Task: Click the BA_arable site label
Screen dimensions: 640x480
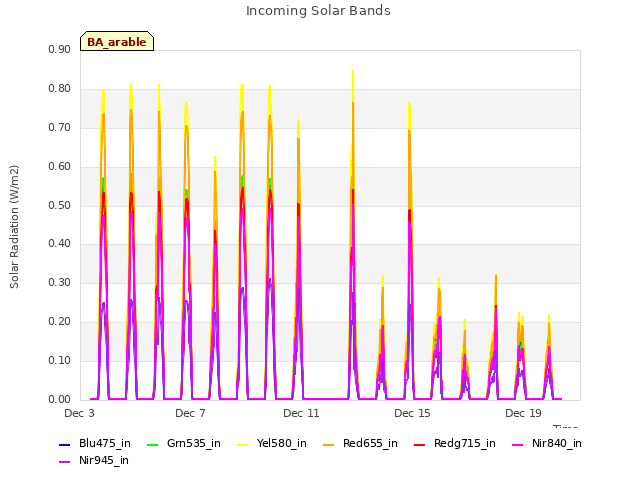Action: (117, 42)
